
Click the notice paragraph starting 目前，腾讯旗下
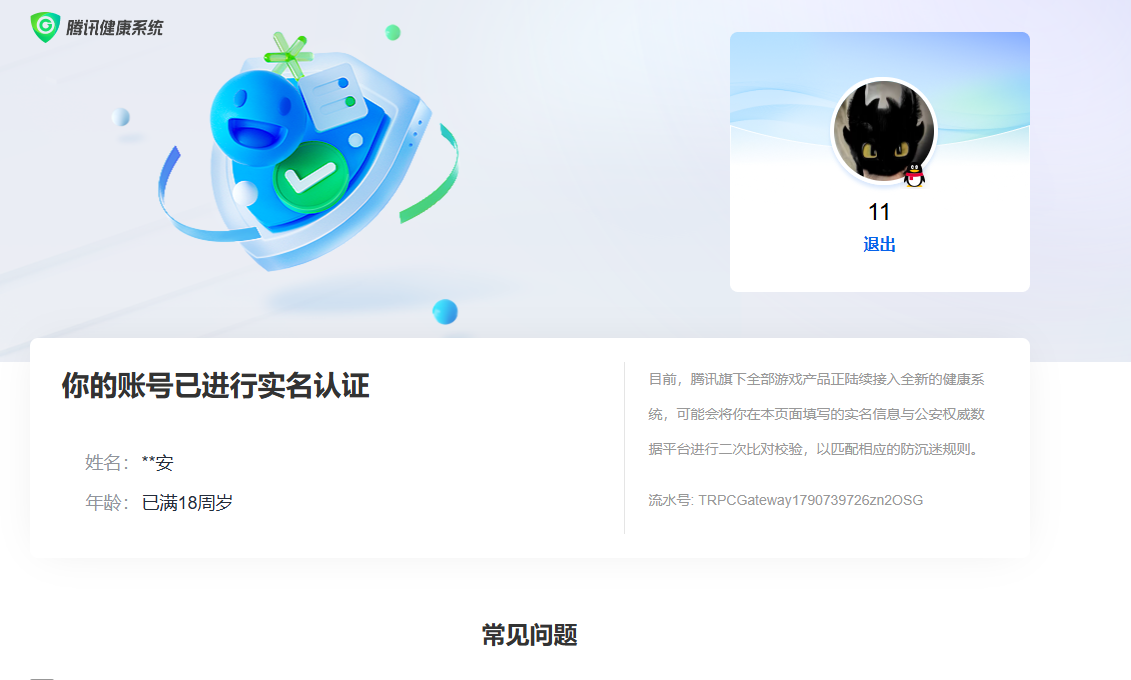(817, 414)
